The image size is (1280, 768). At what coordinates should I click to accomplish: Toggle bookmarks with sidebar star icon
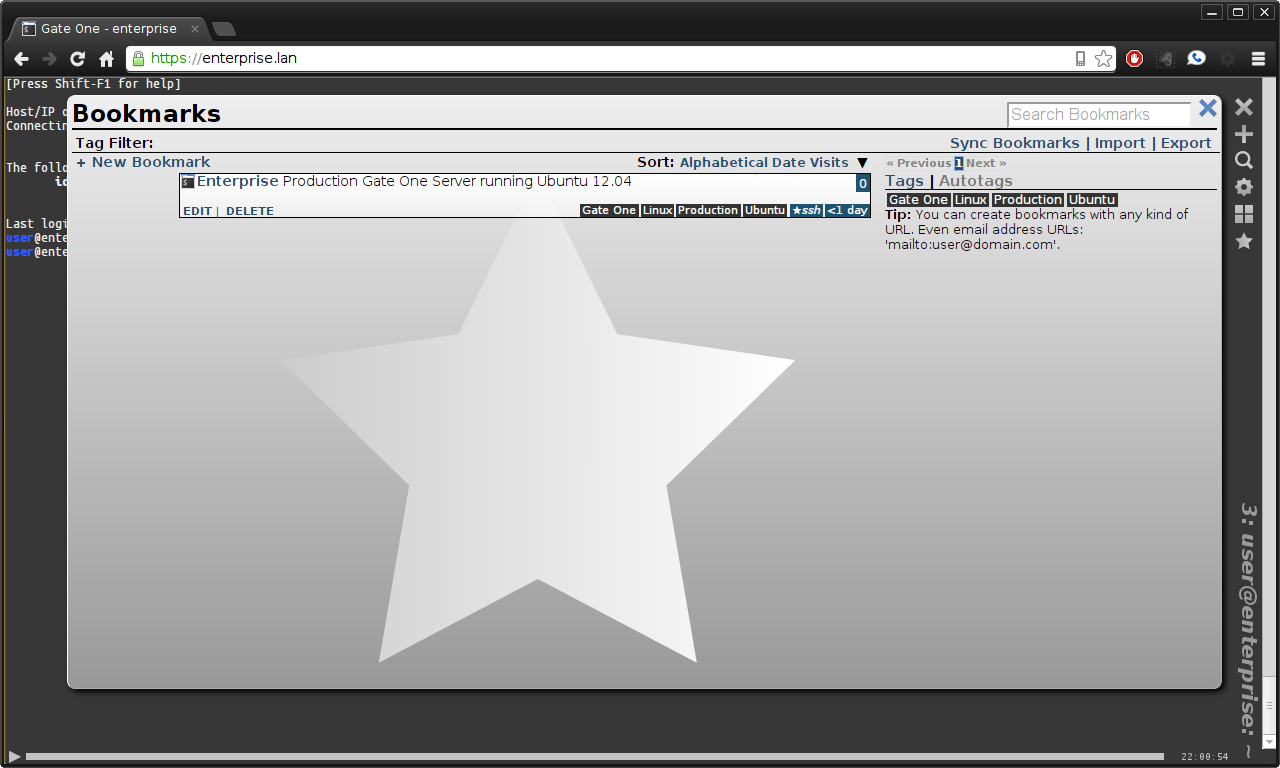point(1243,241)
